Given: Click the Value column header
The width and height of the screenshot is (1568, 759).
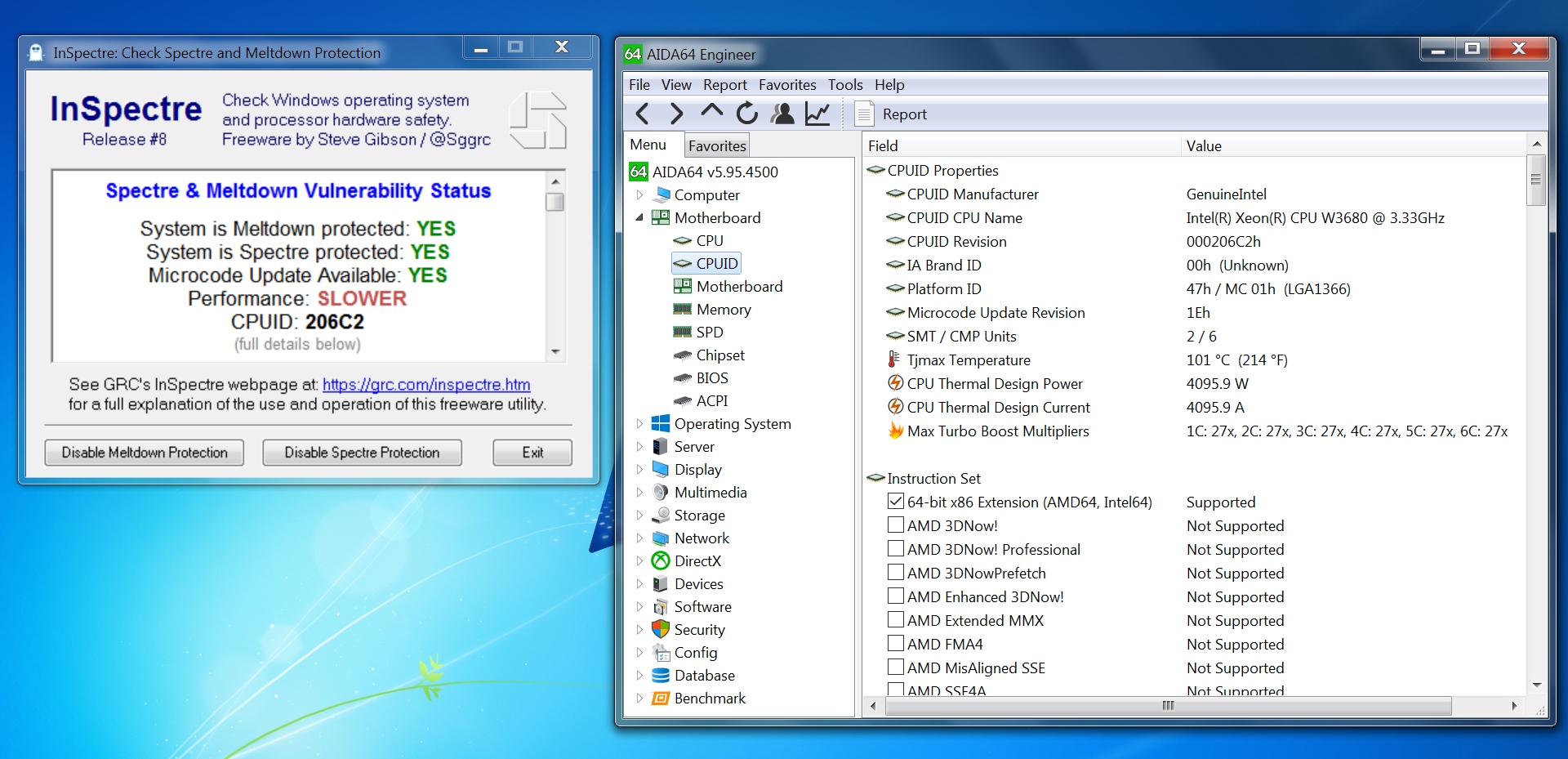Looking at the screenshot, I should 1352,145.
